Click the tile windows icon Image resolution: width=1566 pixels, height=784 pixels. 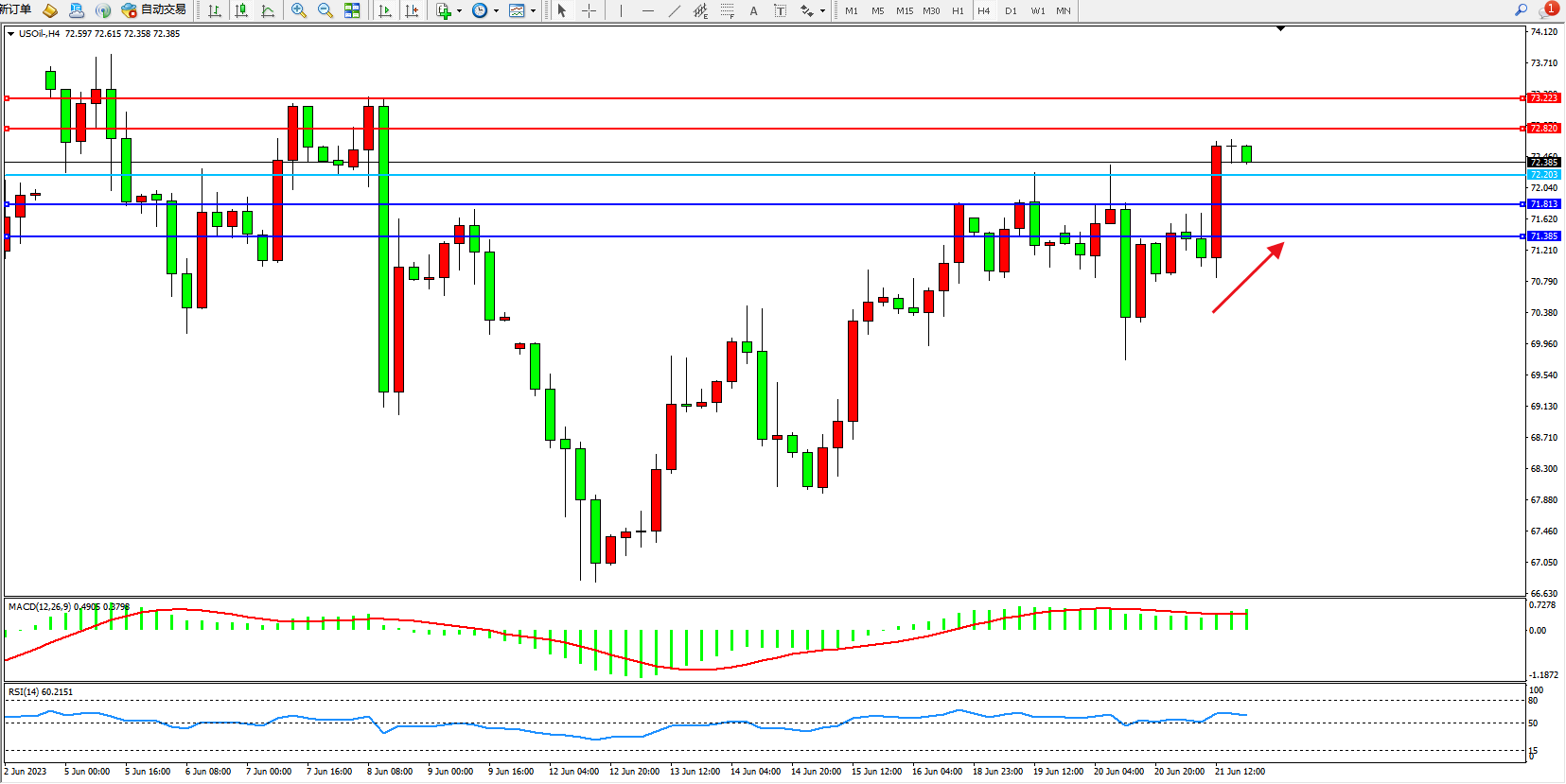(352, 10)
